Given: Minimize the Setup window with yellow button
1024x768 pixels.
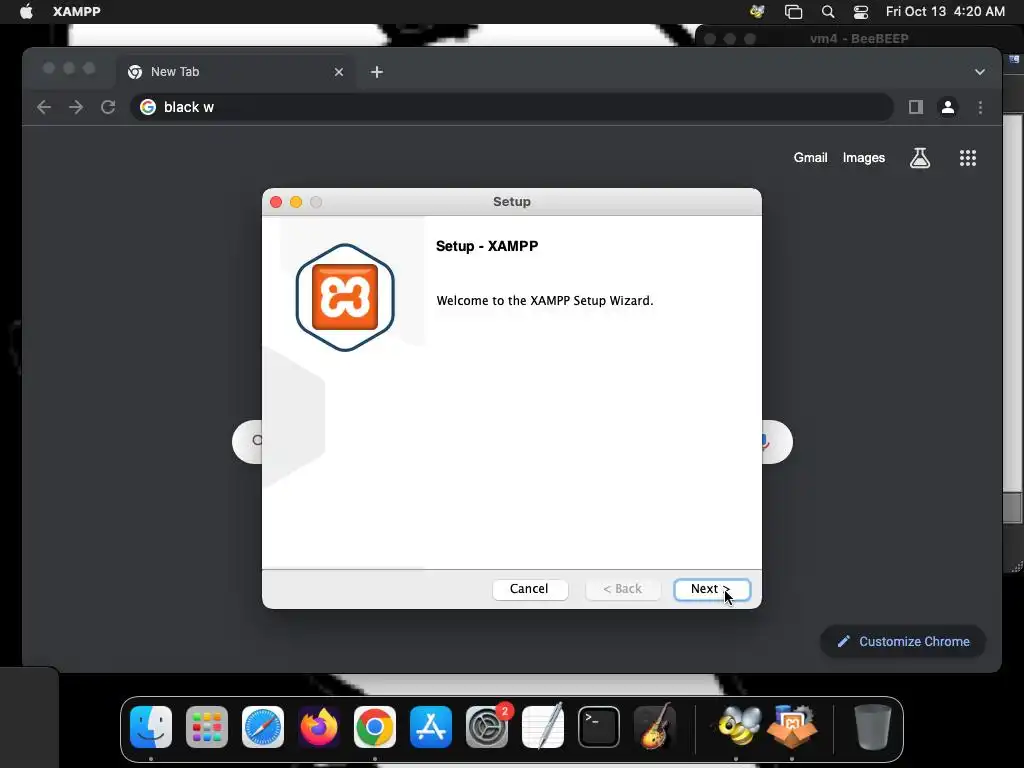Looking at the screenshot, I should point(296,202).
